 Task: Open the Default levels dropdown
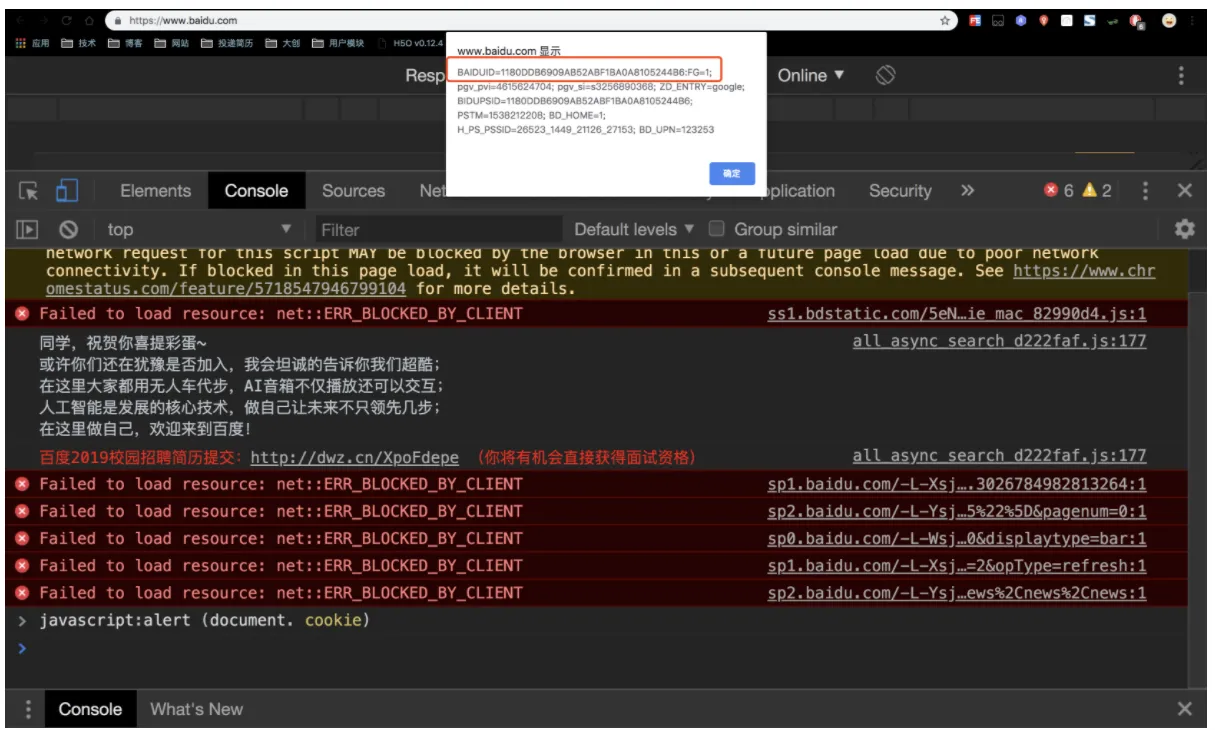(x=634, y=229)
